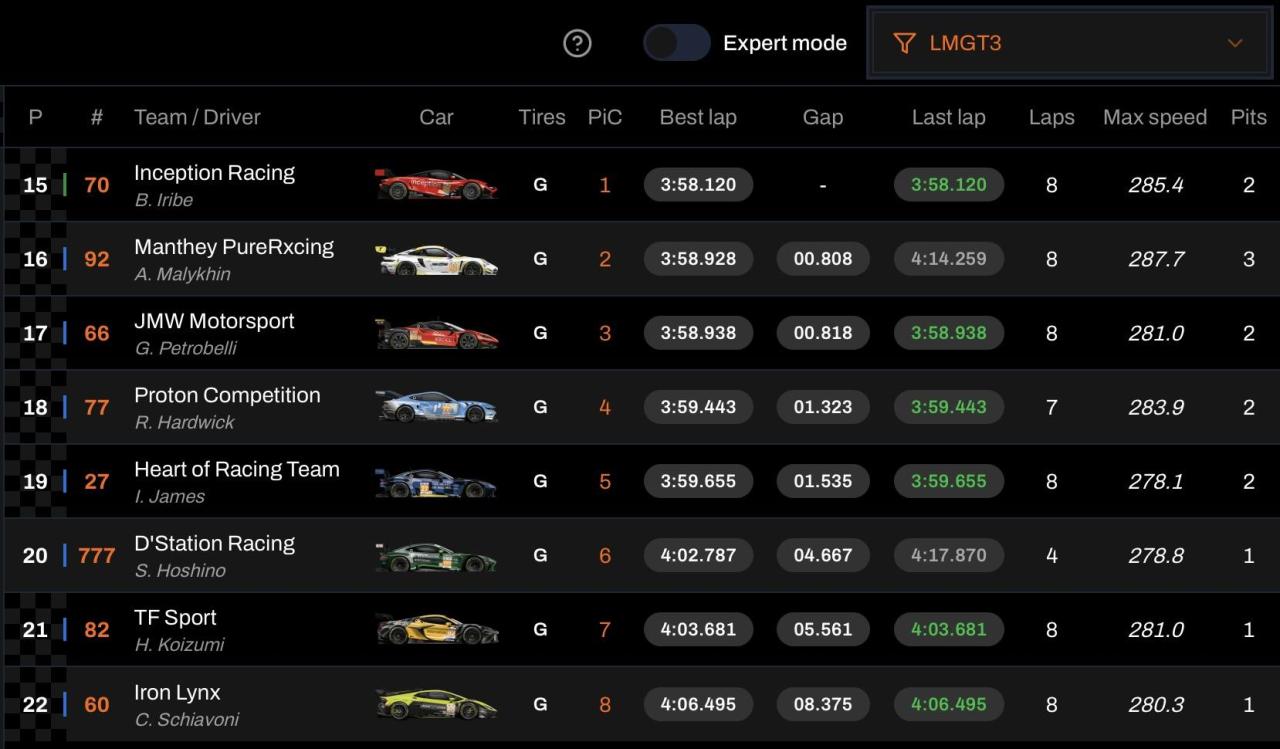Expand dropdown using the chevron arrow
This screenshot has height=749, width=1280.
tap(1235, 43)
